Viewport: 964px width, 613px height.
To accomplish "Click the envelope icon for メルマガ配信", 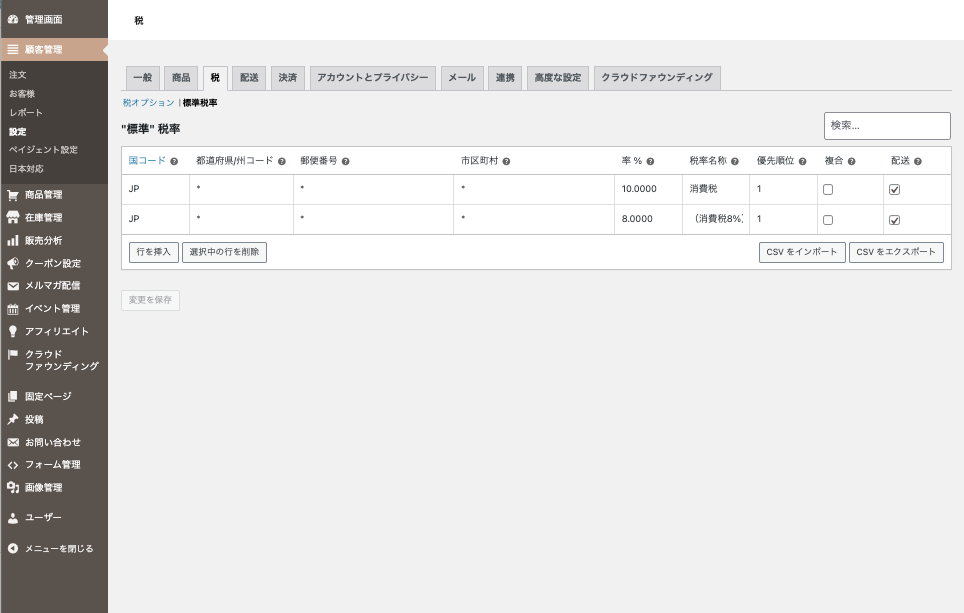I will point(13,286).
